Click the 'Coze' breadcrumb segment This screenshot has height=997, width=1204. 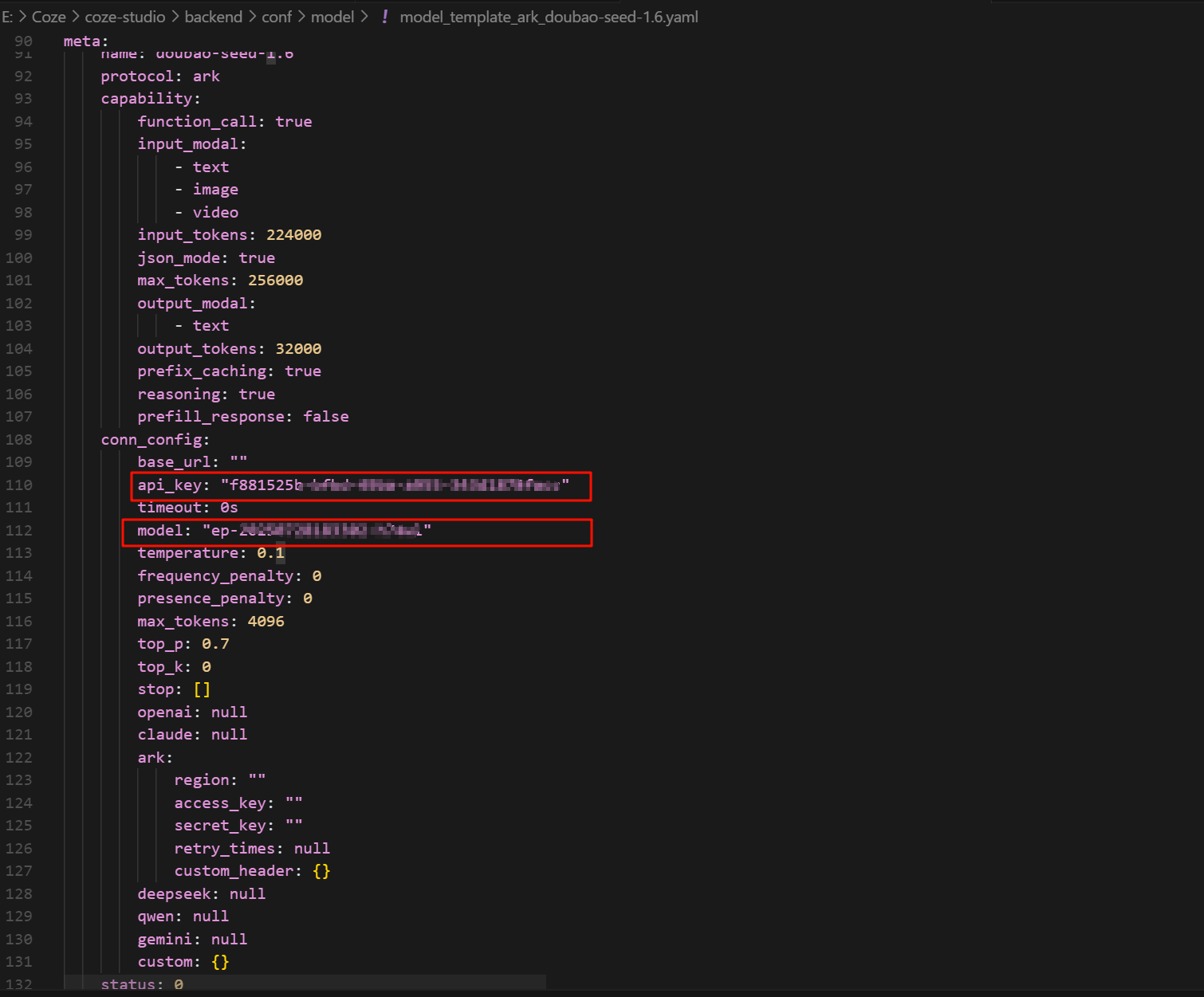click(x=49, y=17)
